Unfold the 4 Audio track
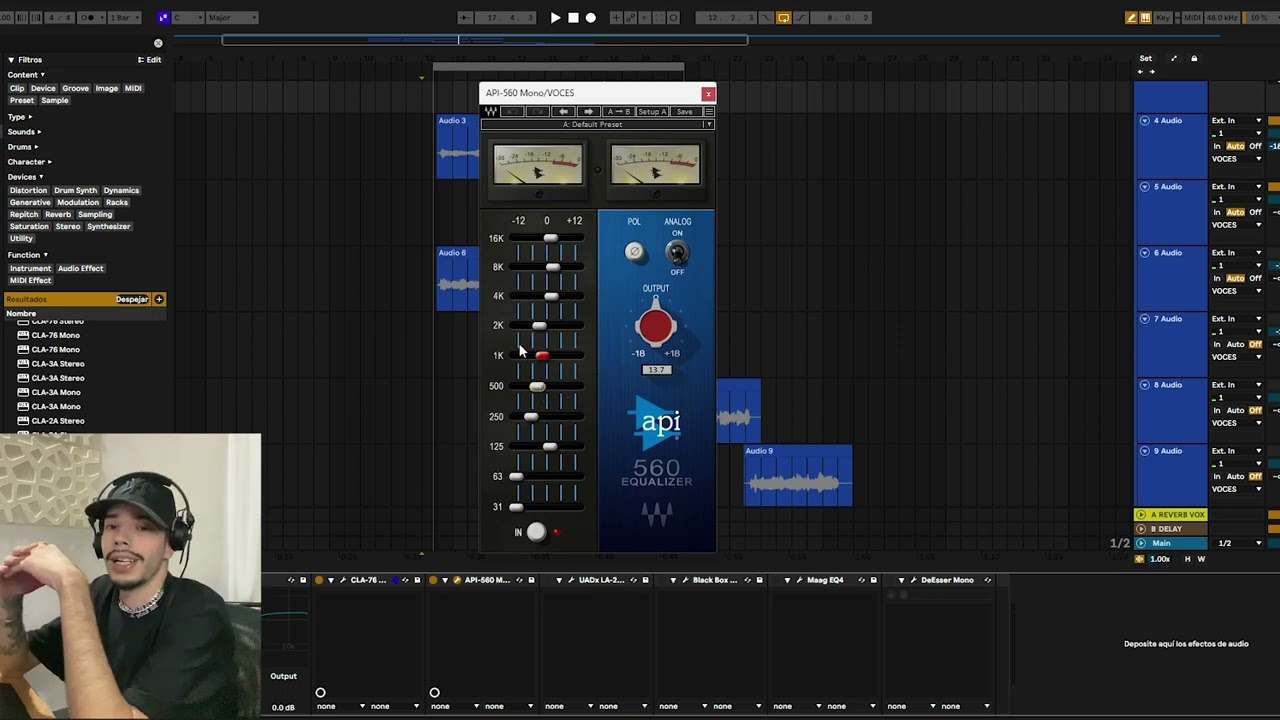Viewport: 1280px width, 720px height. 1145,121
